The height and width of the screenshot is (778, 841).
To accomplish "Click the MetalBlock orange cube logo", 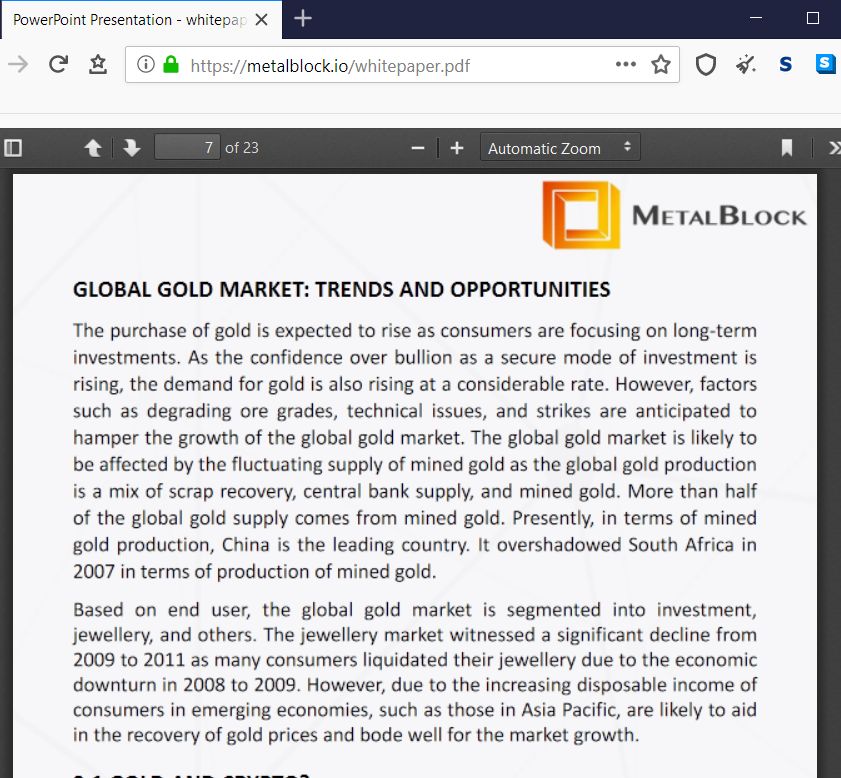I will tap(581, 215).
